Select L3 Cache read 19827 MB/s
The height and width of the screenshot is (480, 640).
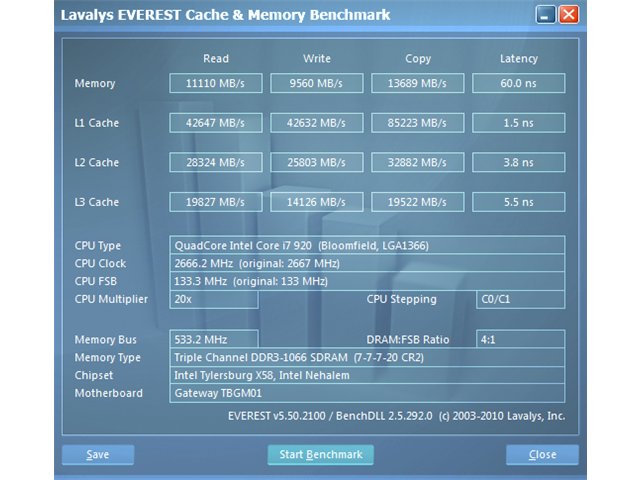tap(216, 202)
